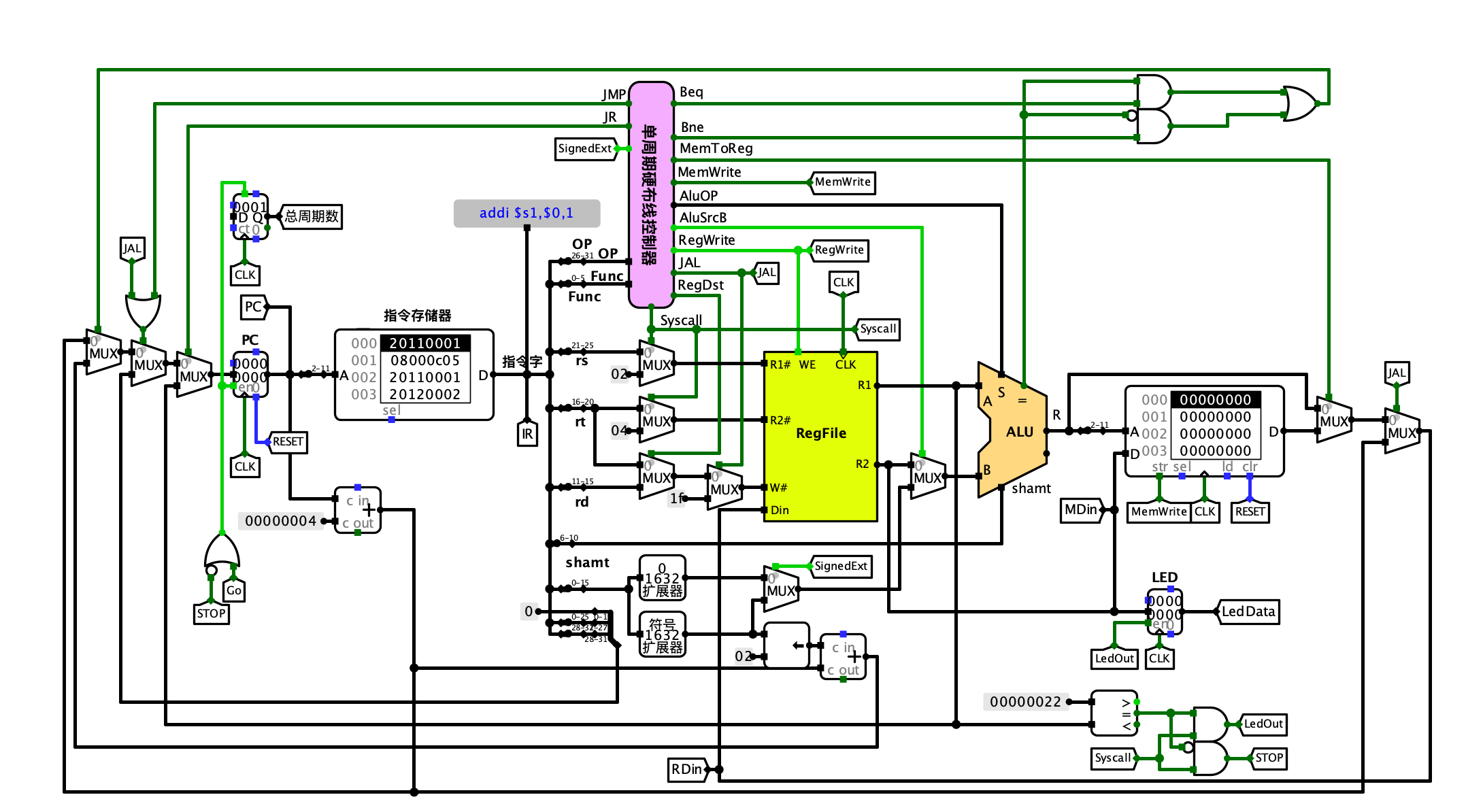1483x812 pixels.
Task: Select the SignedExt MUX near shamt
Action: [x=780, y=589]
